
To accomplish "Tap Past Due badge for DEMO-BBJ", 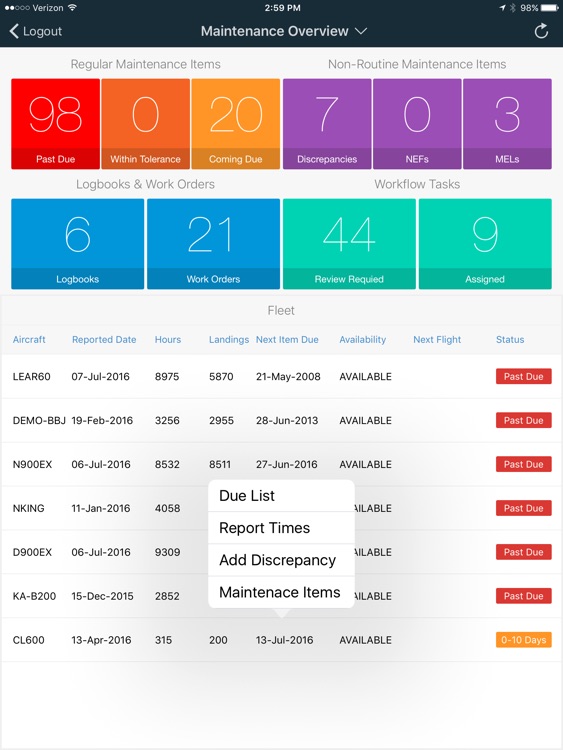I will pos(524,420).
